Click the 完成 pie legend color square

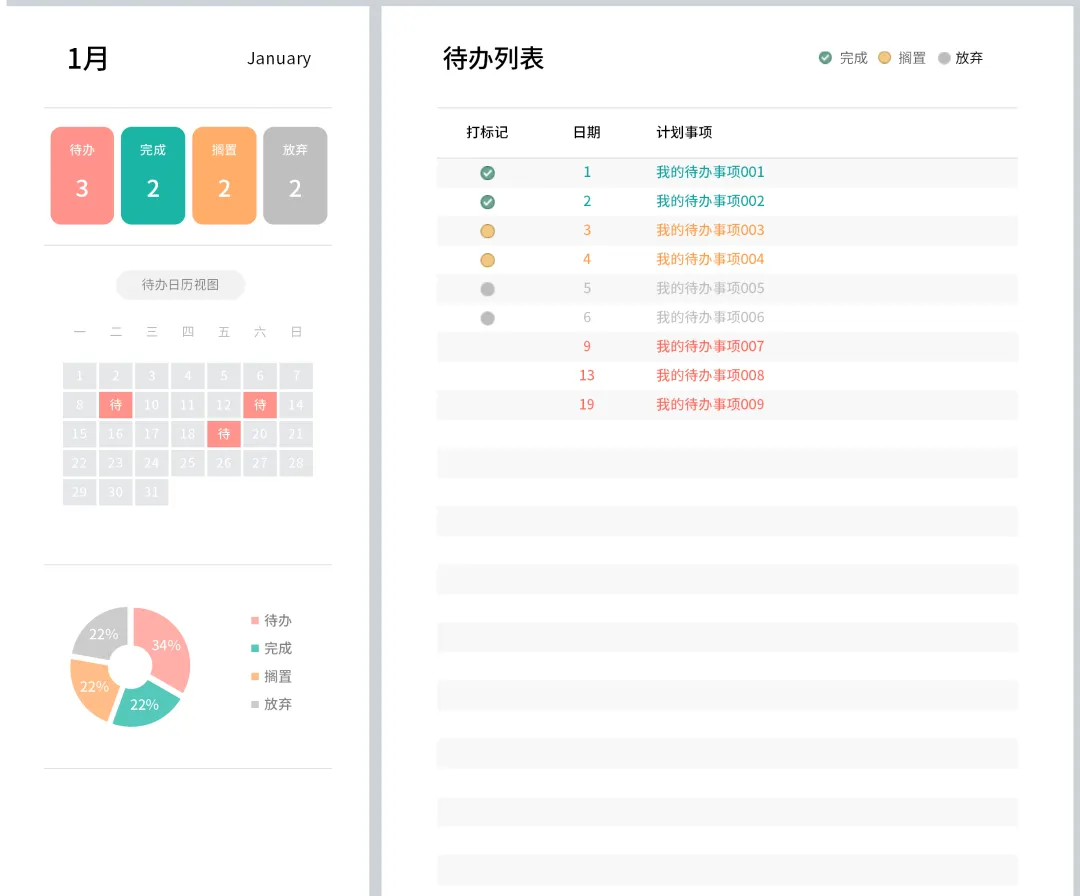pyautogui.click(x=255, y=649)
